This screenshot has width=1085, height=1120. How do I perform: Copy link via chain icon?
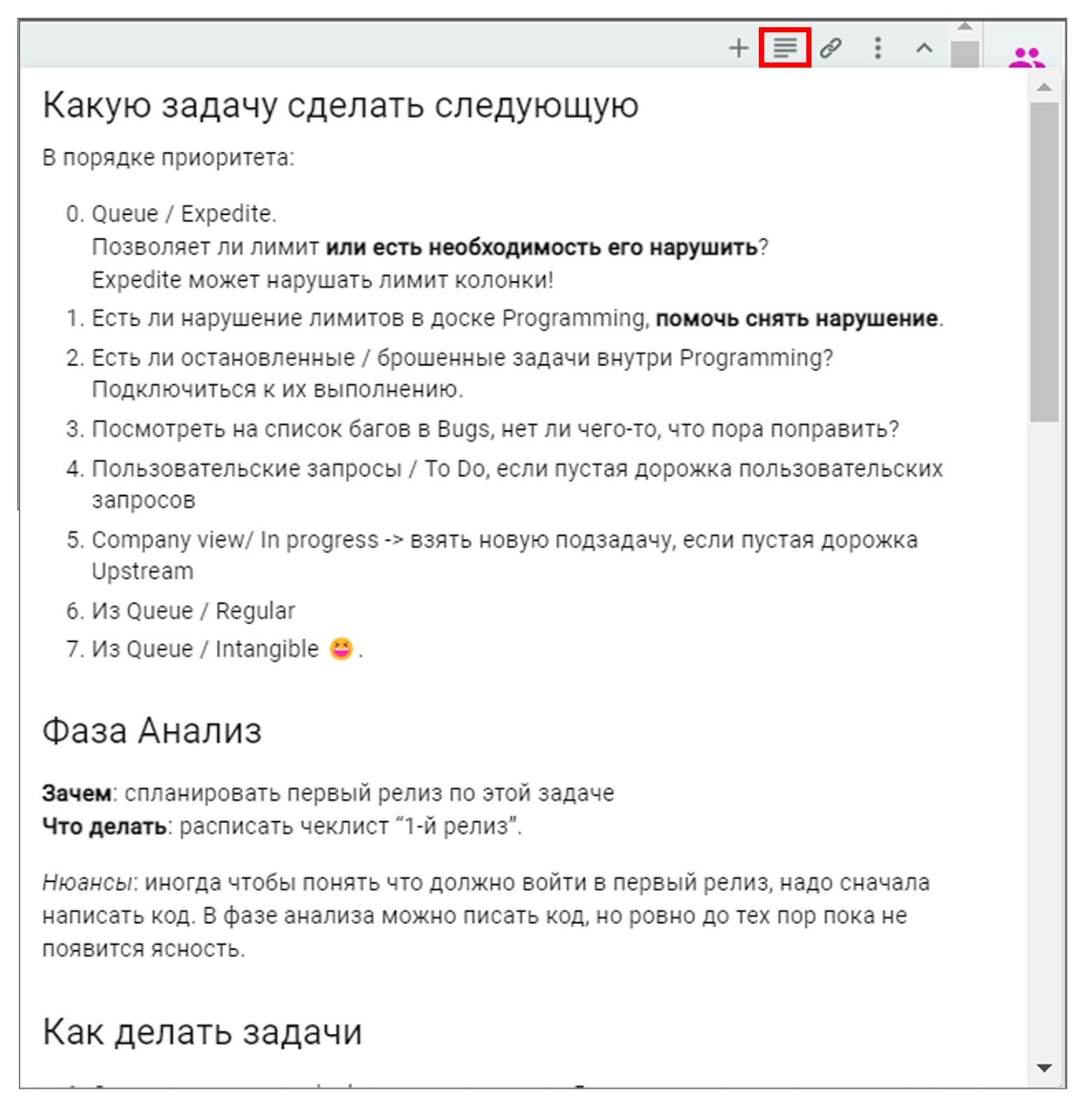[830, 48]
